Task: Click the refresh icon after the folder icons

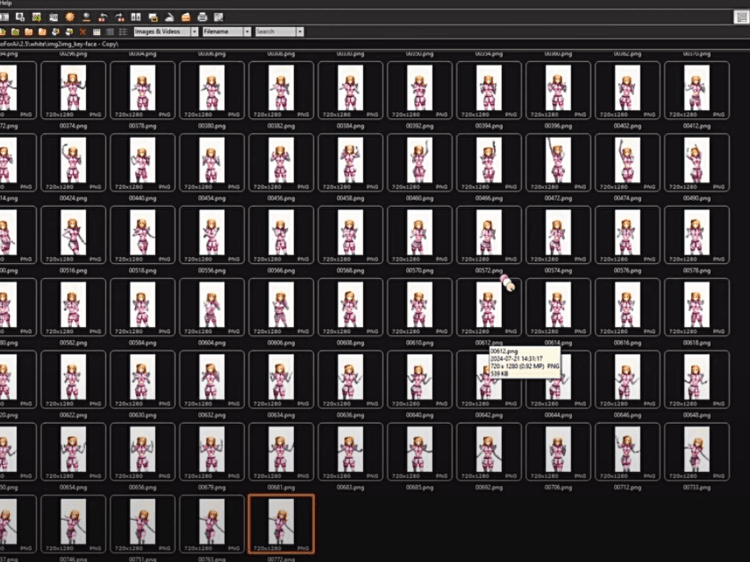Action: click(x=55, y=32)
